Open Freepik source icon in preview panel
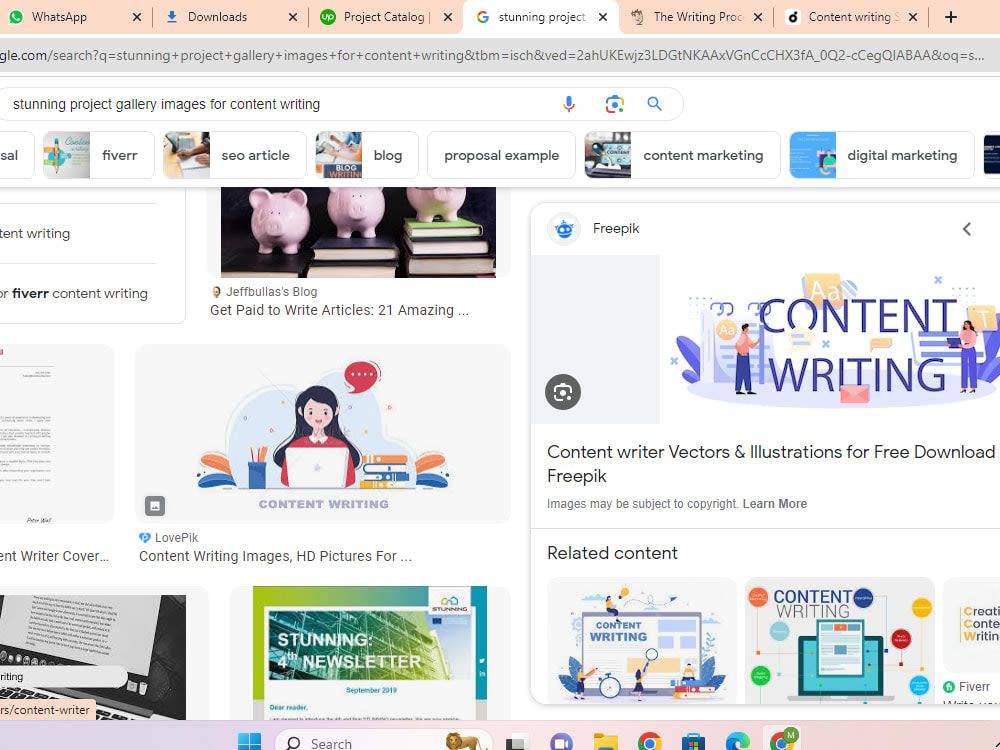The image size is (1000, 750). 564,229
